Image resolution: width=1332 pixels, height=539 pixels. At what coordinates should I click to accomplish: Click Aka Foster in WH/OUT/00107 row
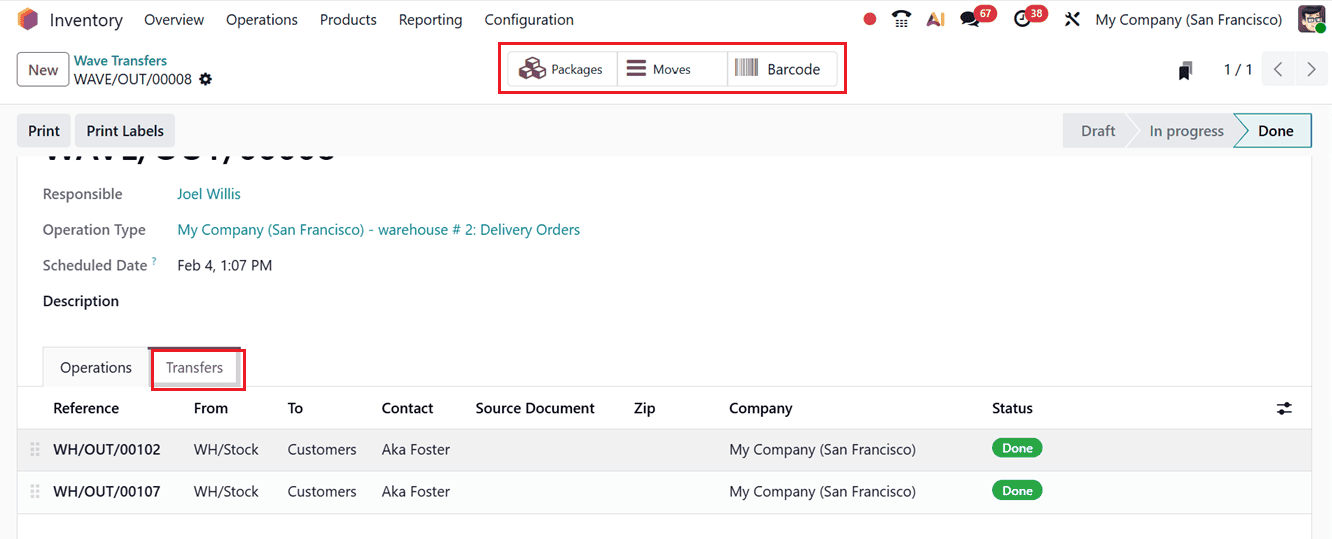416,492
